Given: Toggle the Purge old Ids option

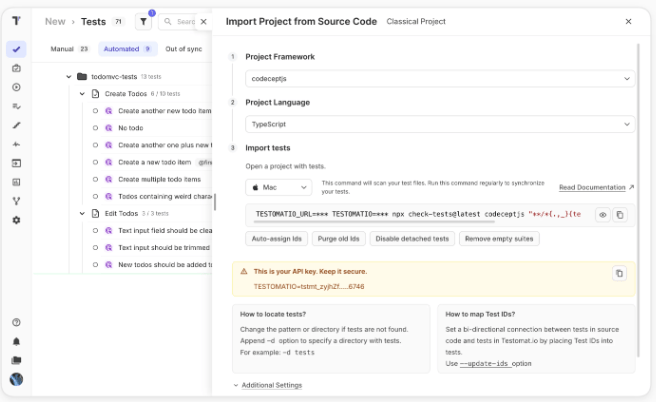Looking at the screenshot, I should pos(338,239).
